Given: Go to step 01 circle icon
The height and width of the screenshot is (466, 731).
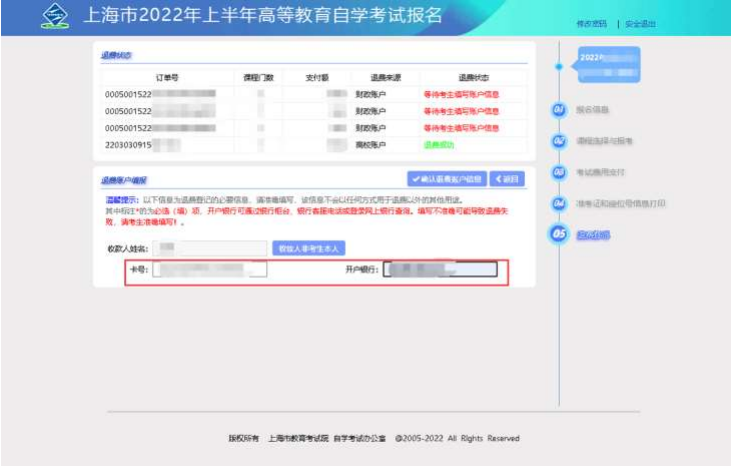Looking at the screenshot, I should [x=559, y=110].
